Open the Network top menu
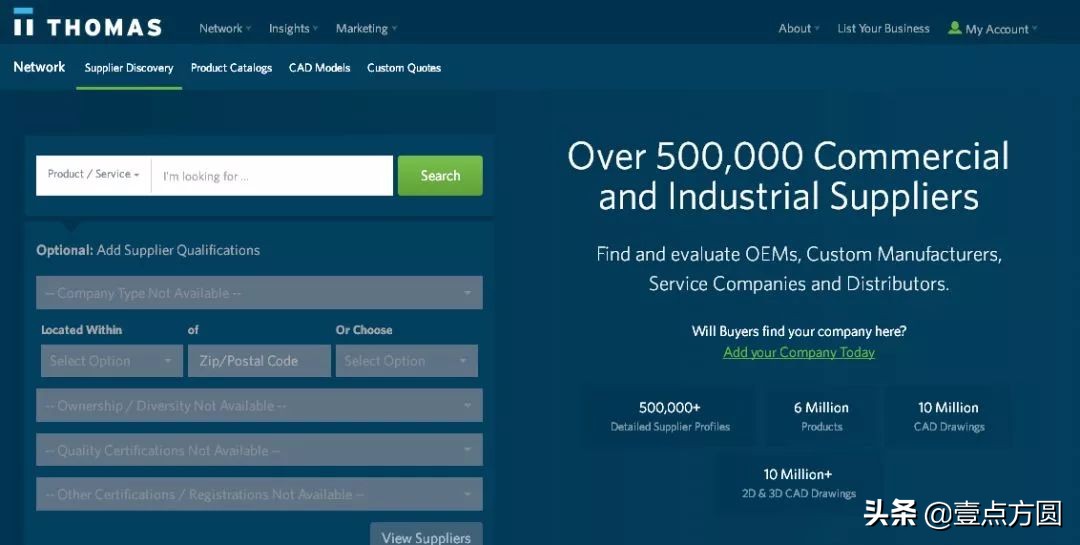 (x=225, y=28)
